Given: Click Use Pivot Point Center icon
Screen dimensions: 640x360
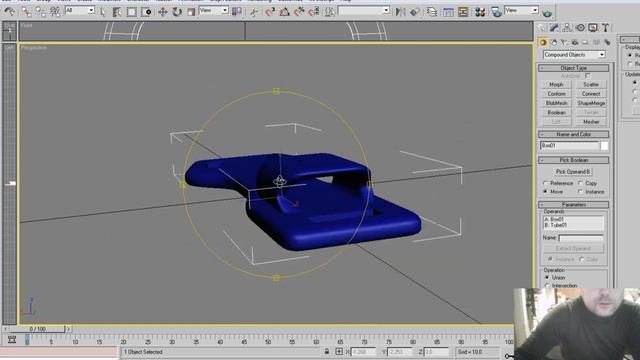Looking at the screenshot, I should (x=237, y=11).
